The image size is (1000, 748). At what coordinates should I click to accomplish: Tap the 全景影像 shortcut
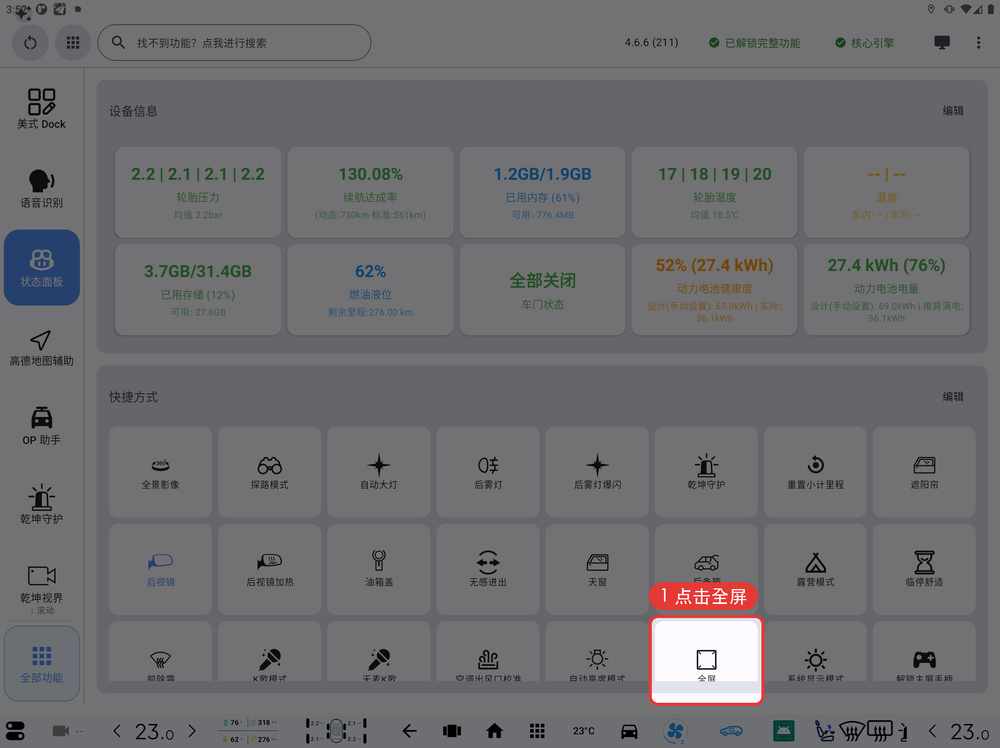(x=160, y=472)
